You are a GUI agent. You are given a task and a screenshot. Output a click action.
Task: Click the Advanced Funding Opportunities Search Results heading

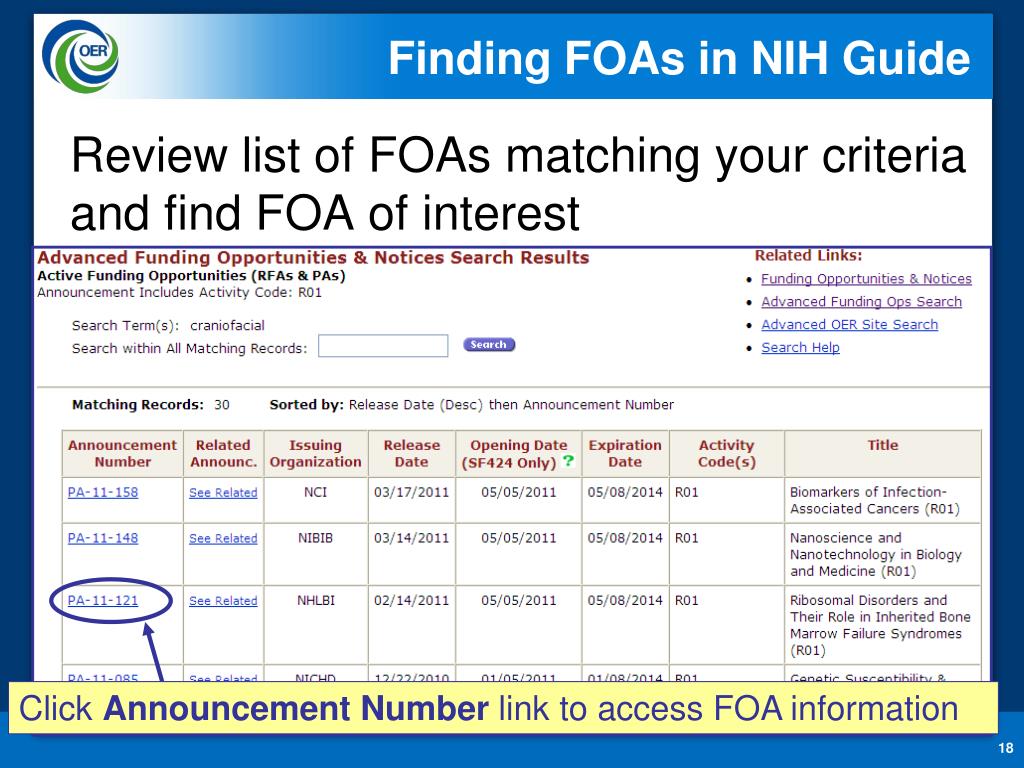[x=313, y=257]
